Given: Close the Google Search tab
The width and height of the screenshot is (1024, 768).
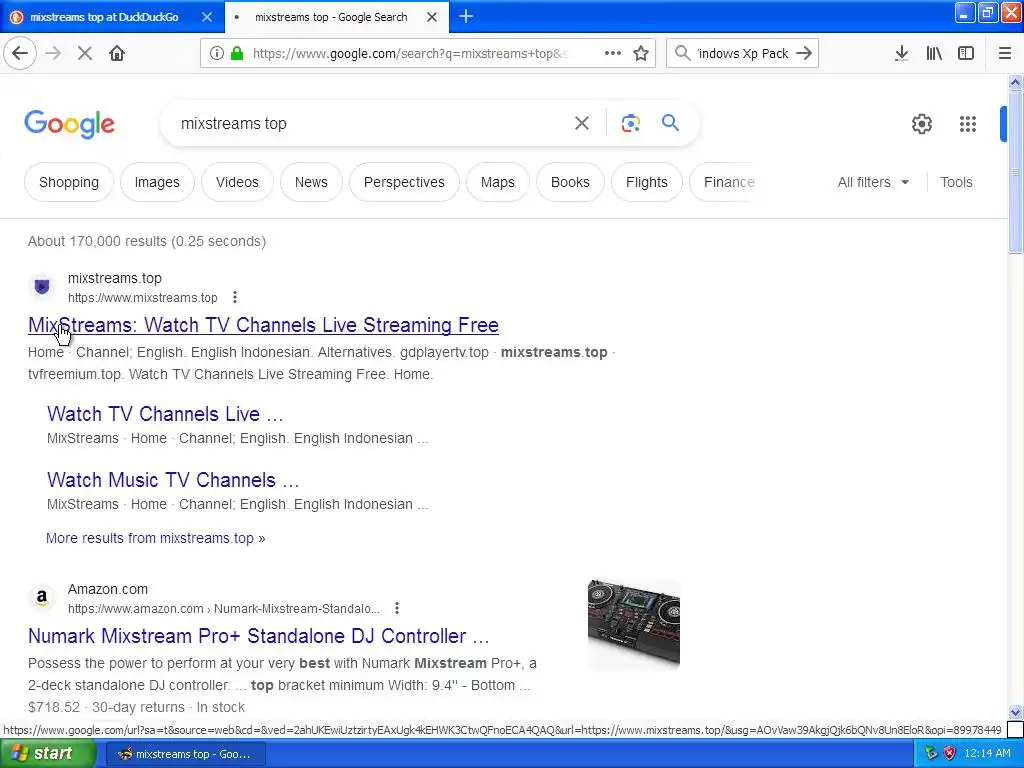Looking at the screenshot, I should 432,17.
